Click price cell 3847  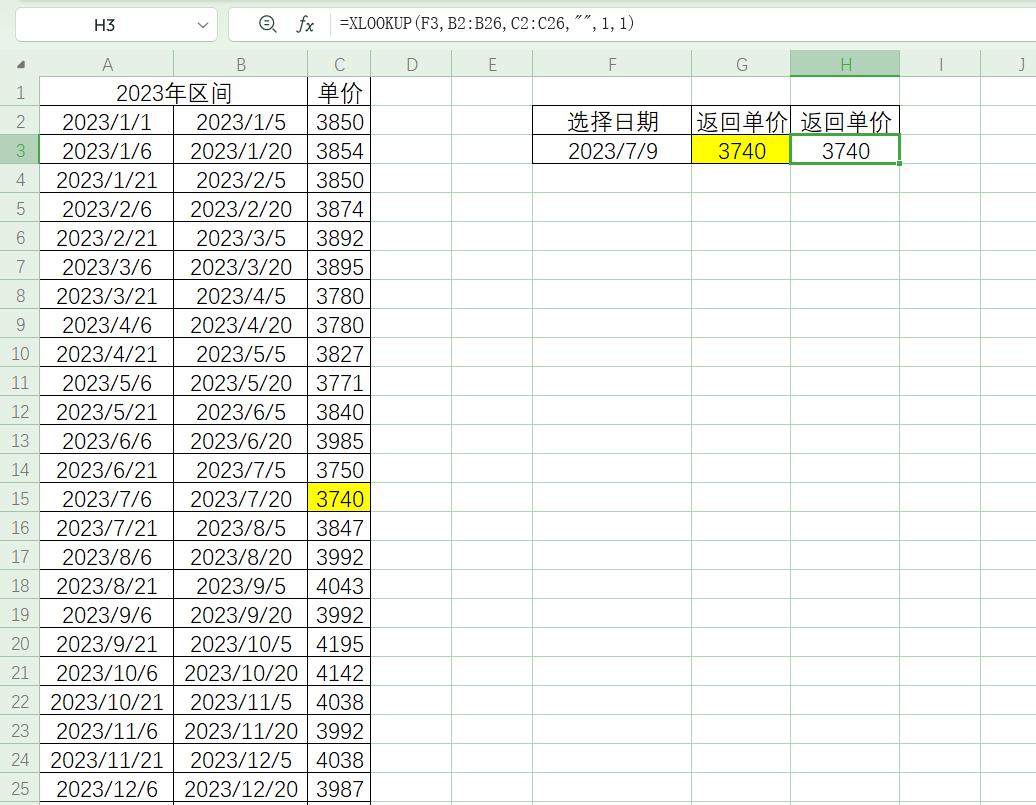340,527
